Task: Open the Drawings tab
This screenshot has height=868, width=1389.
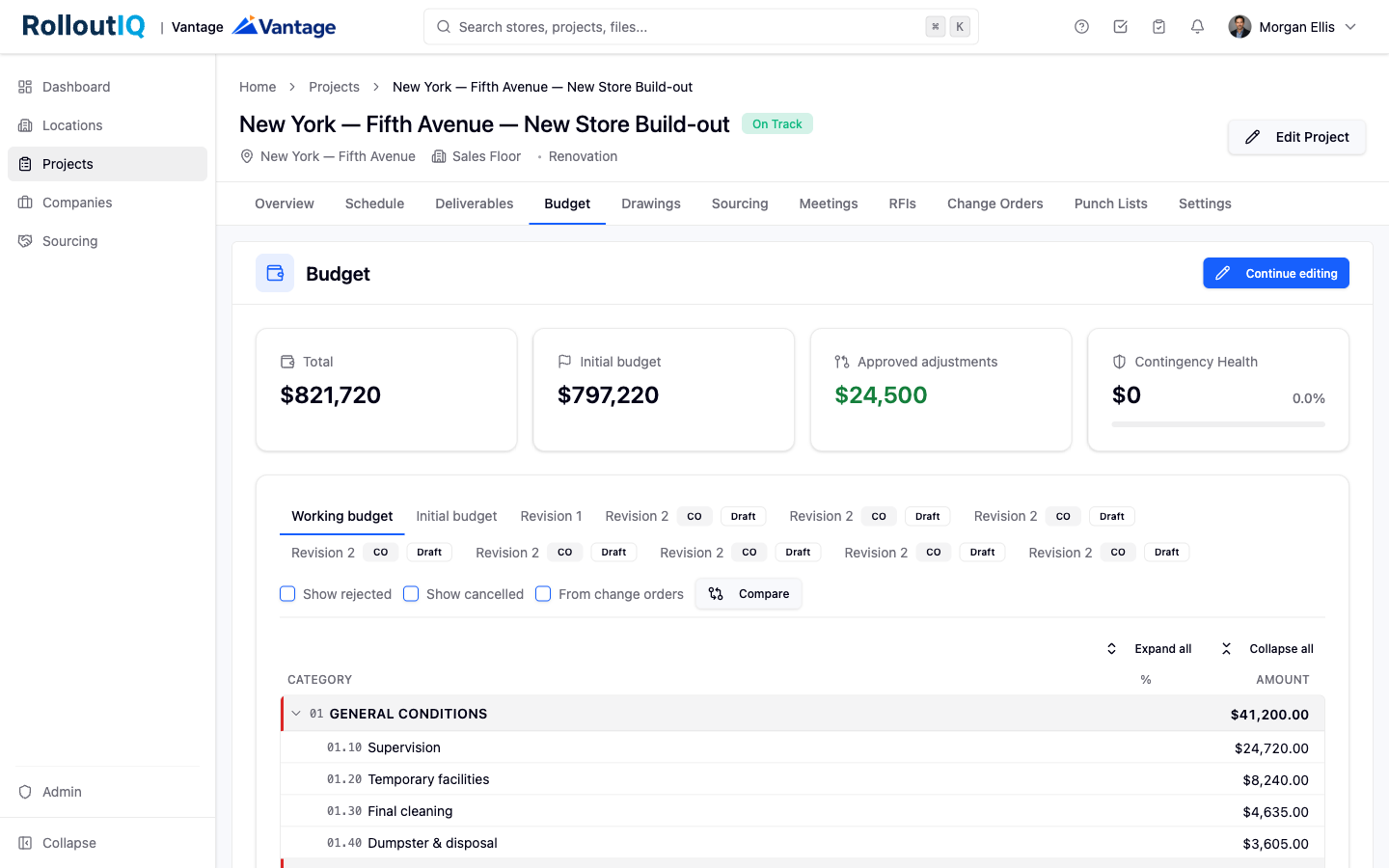Action: pyautogui.click(x=651, y=203)
